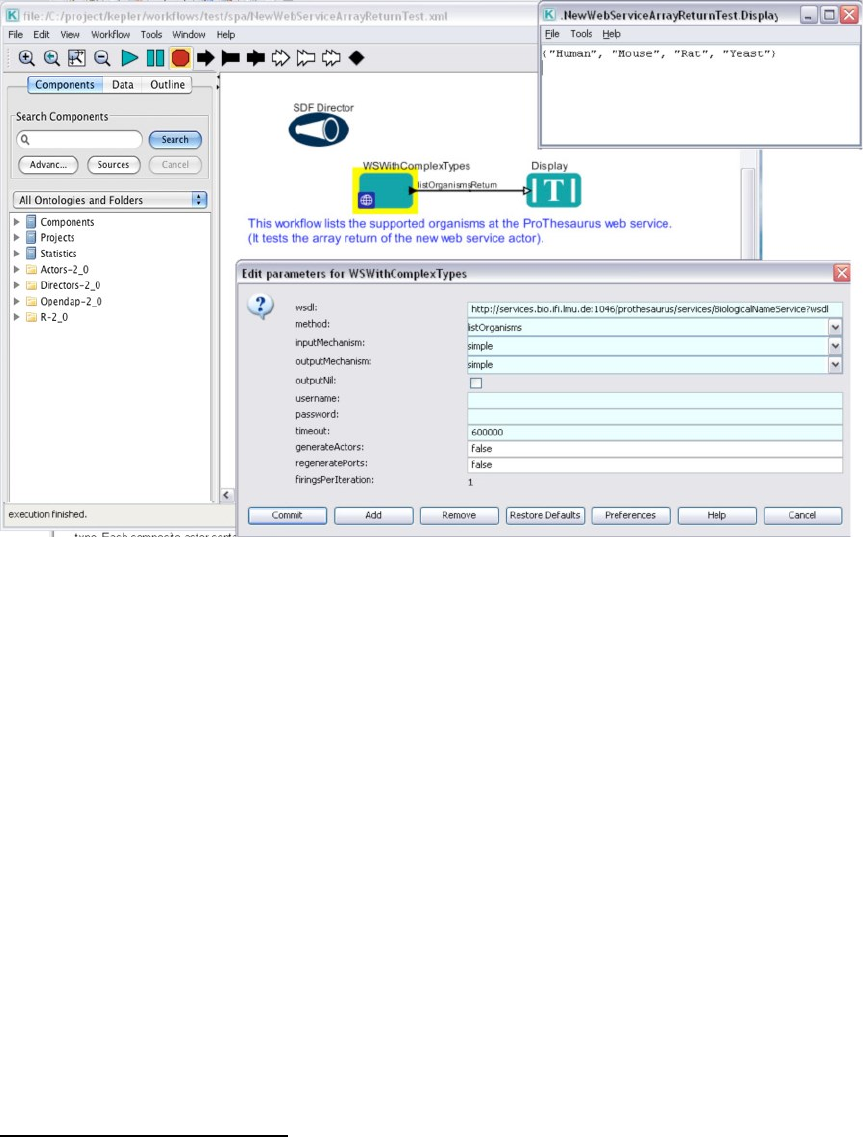Add multiple input port white arrow icon
This screenshot has width=863, height=1137.
(281, 58)
